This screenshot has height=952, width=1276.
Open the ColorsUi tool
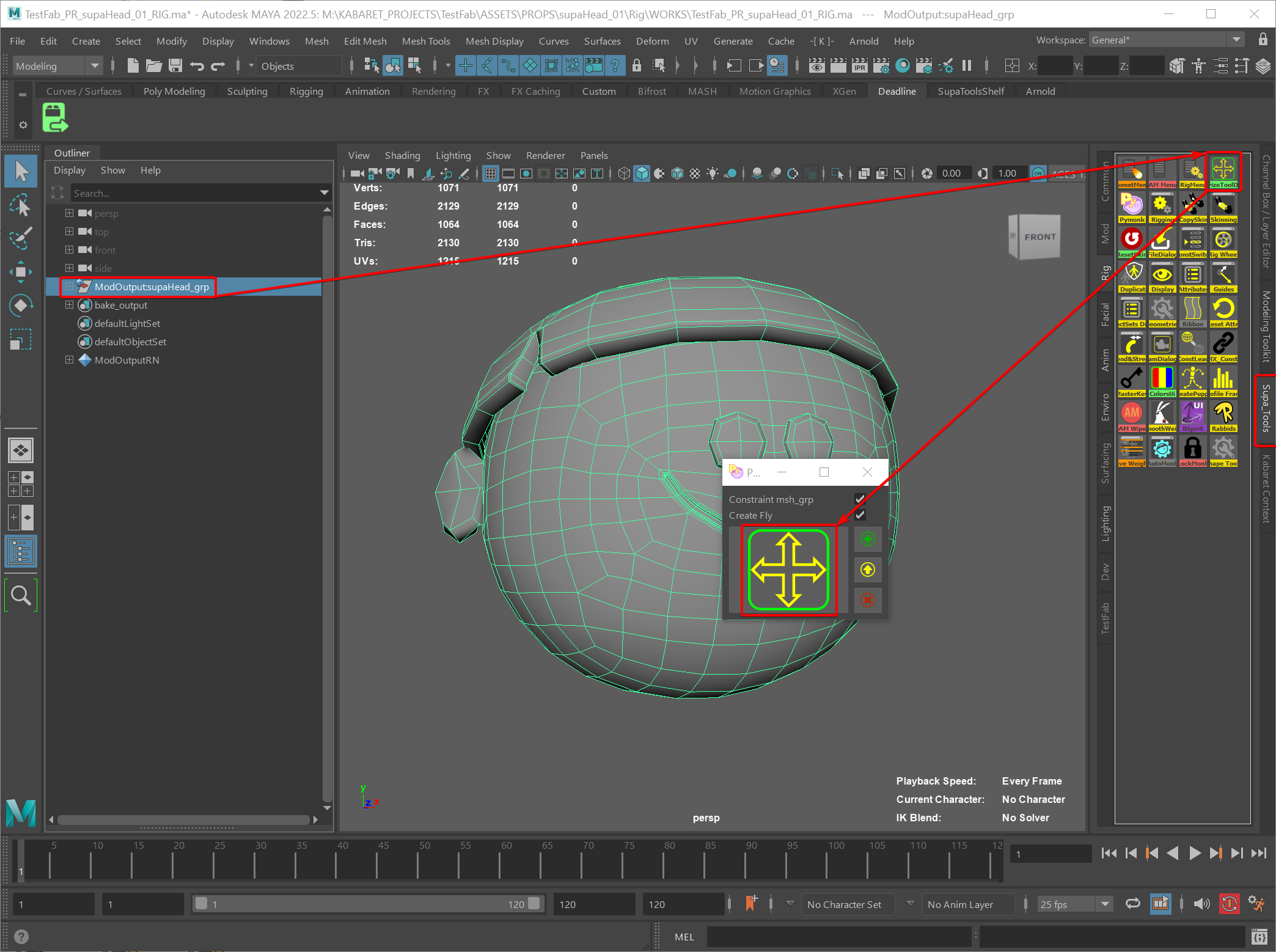[x=1162, y=381]
